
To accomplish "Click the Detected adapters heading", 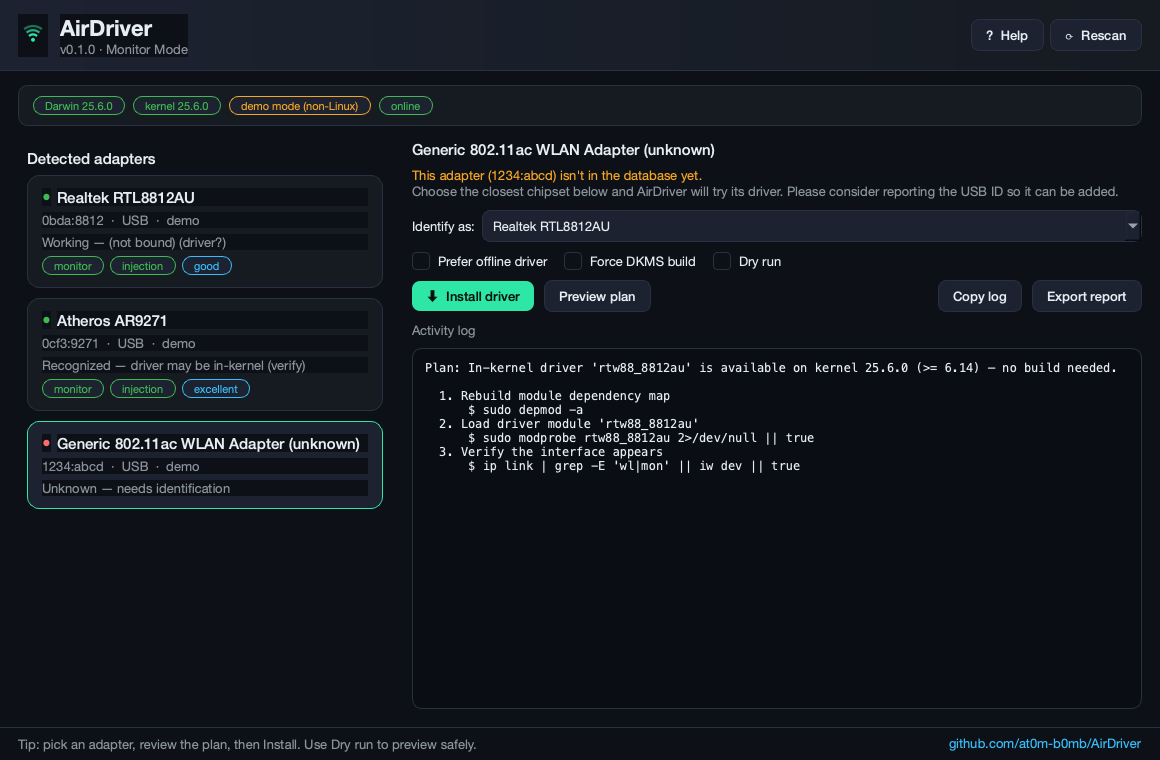I will coord(91,158).
